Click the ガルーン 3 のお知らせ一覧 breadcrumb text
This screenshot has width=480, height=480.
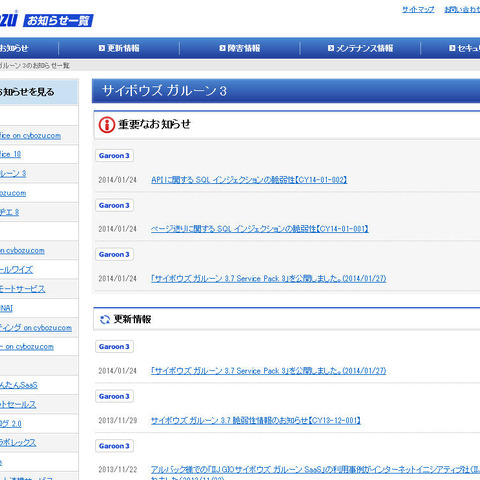point(35,66)
